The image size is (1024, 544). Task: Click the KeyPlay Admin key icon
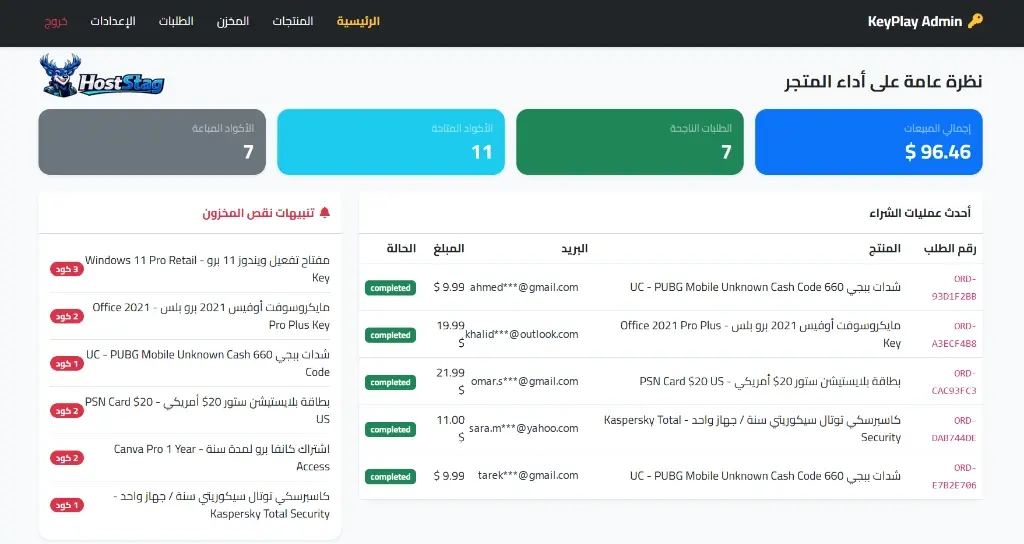pos(975,21)
